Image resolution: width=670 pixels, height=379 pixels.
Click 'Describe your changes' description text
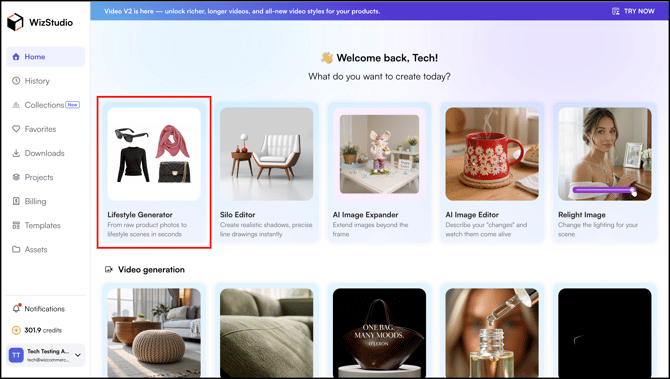pyautogui.click(x=486, y=229)
